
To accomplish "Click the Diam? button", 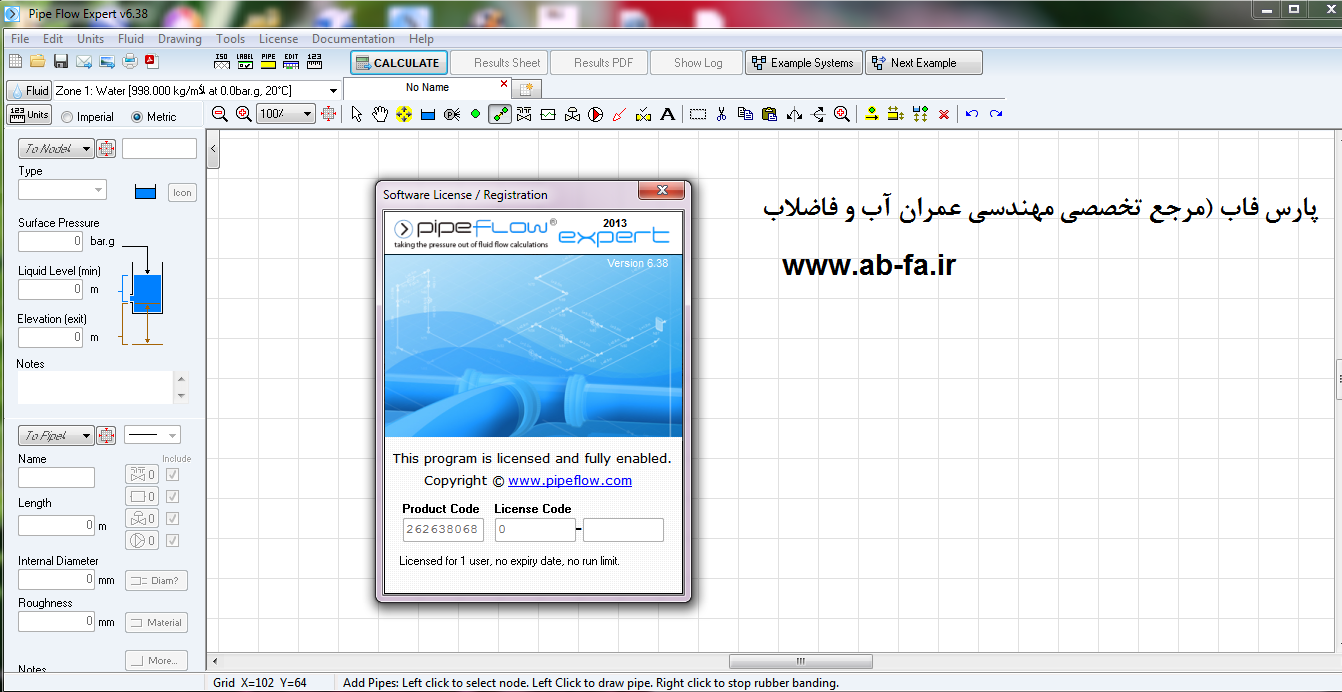I will [x=156, y=580].
